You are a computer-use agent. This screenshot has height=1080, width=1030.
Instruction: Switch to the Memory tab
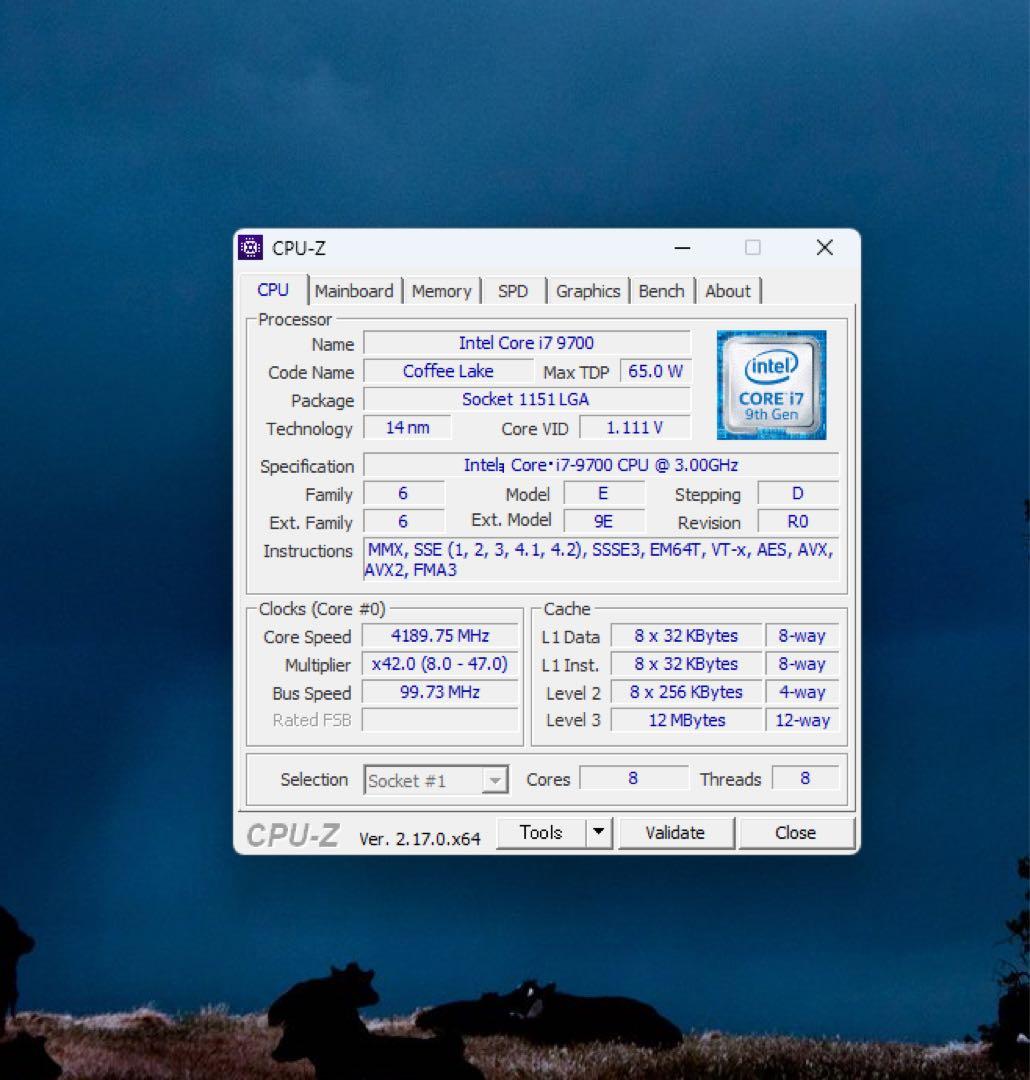tap(442, 291)
